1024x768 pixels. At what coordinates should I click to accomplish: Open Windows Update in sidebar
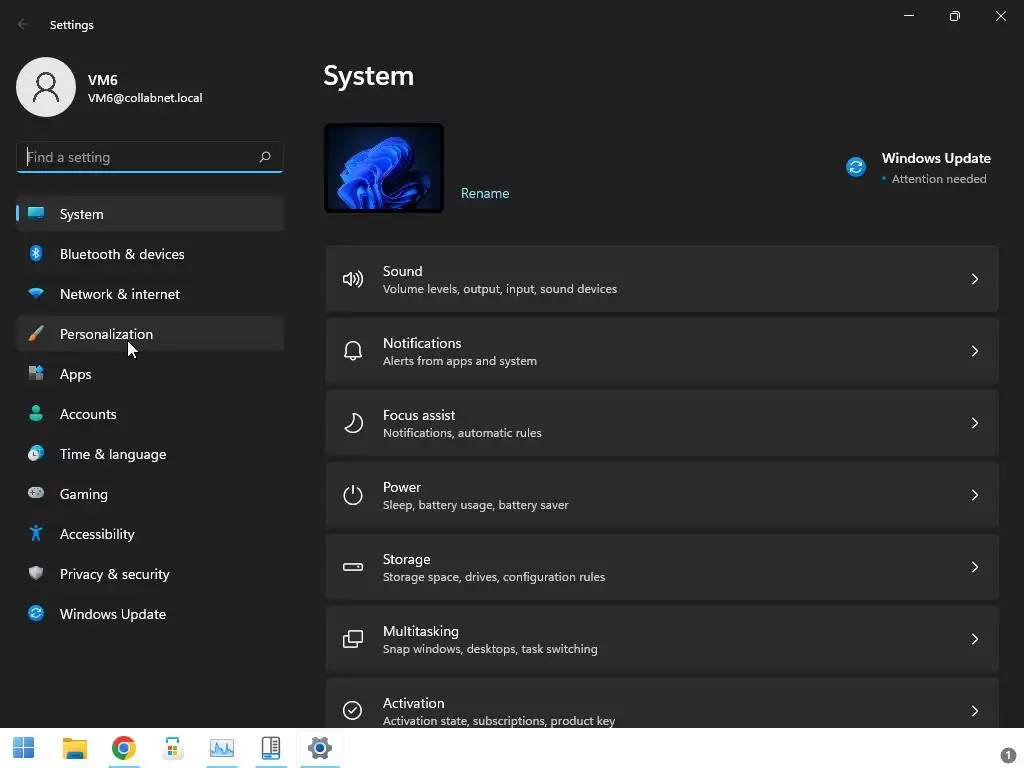(x=150, y=614)
